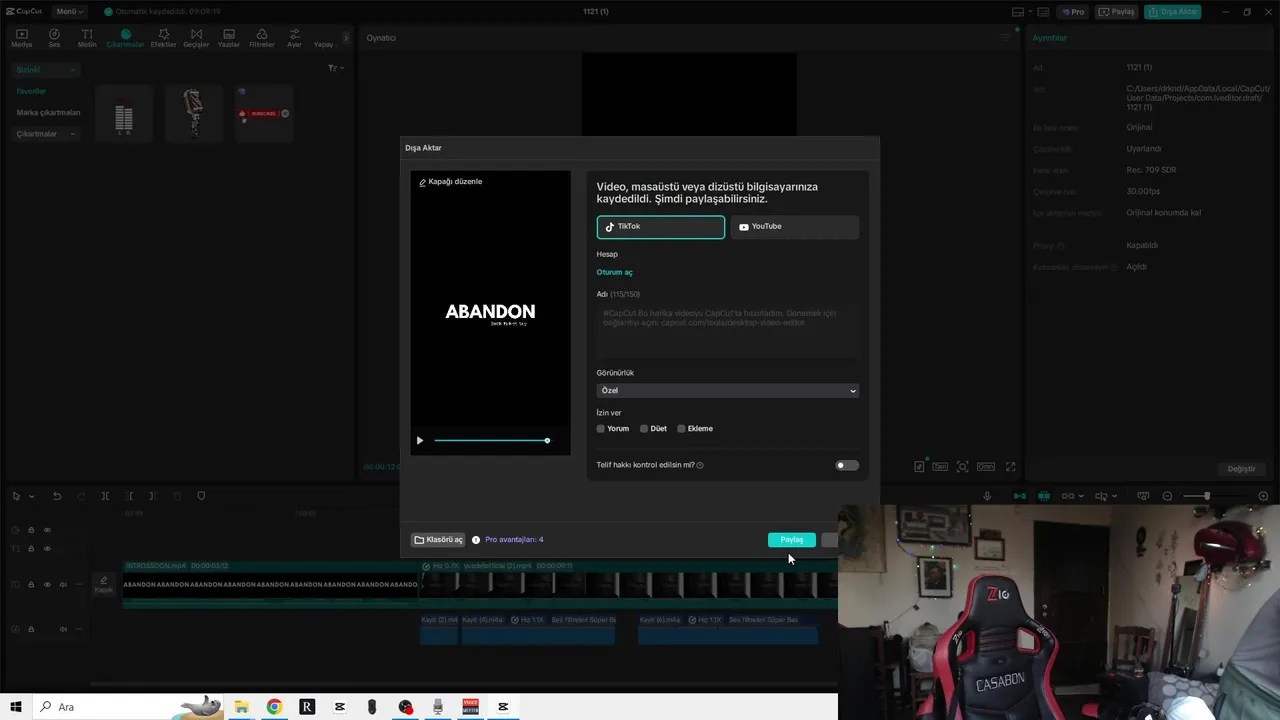This screenshot has height=720, width=1280.
Task: Select Favoriler in the sticker sidebar
Action: point(31,91)
